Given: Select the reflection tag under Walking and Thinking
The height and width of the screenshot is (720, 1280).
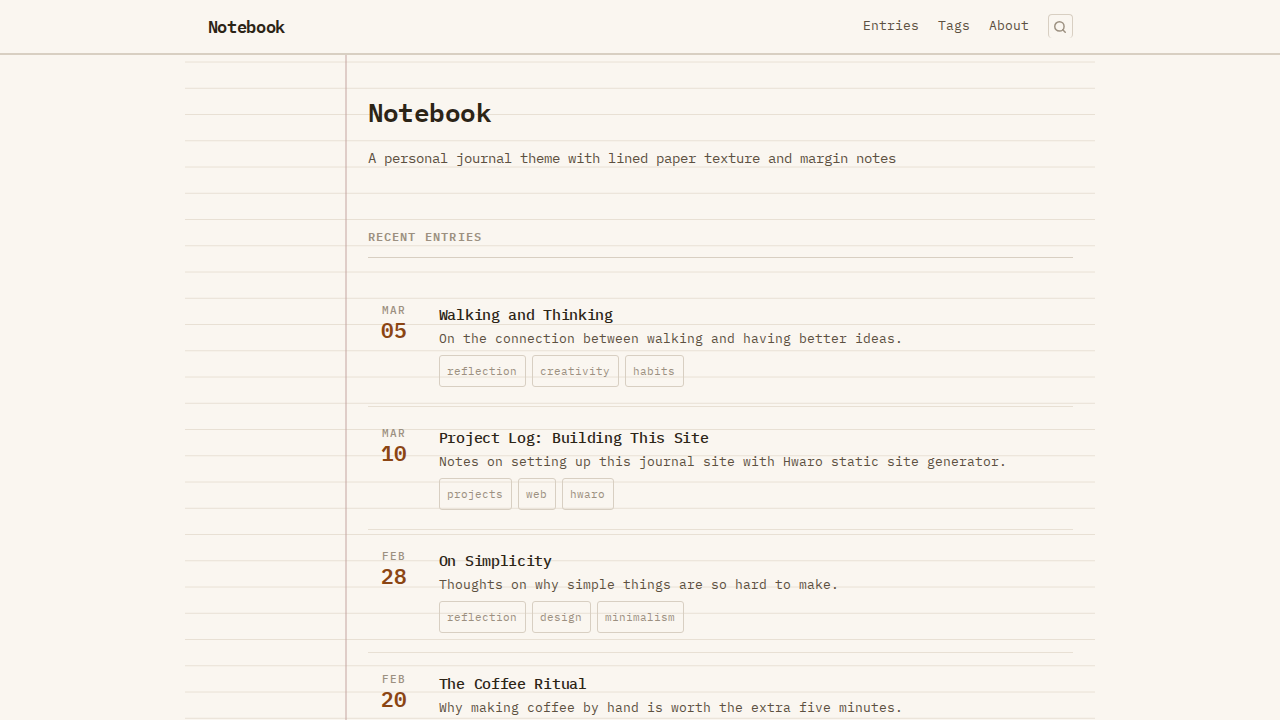Looking at the screenshot, I should 482,371.
